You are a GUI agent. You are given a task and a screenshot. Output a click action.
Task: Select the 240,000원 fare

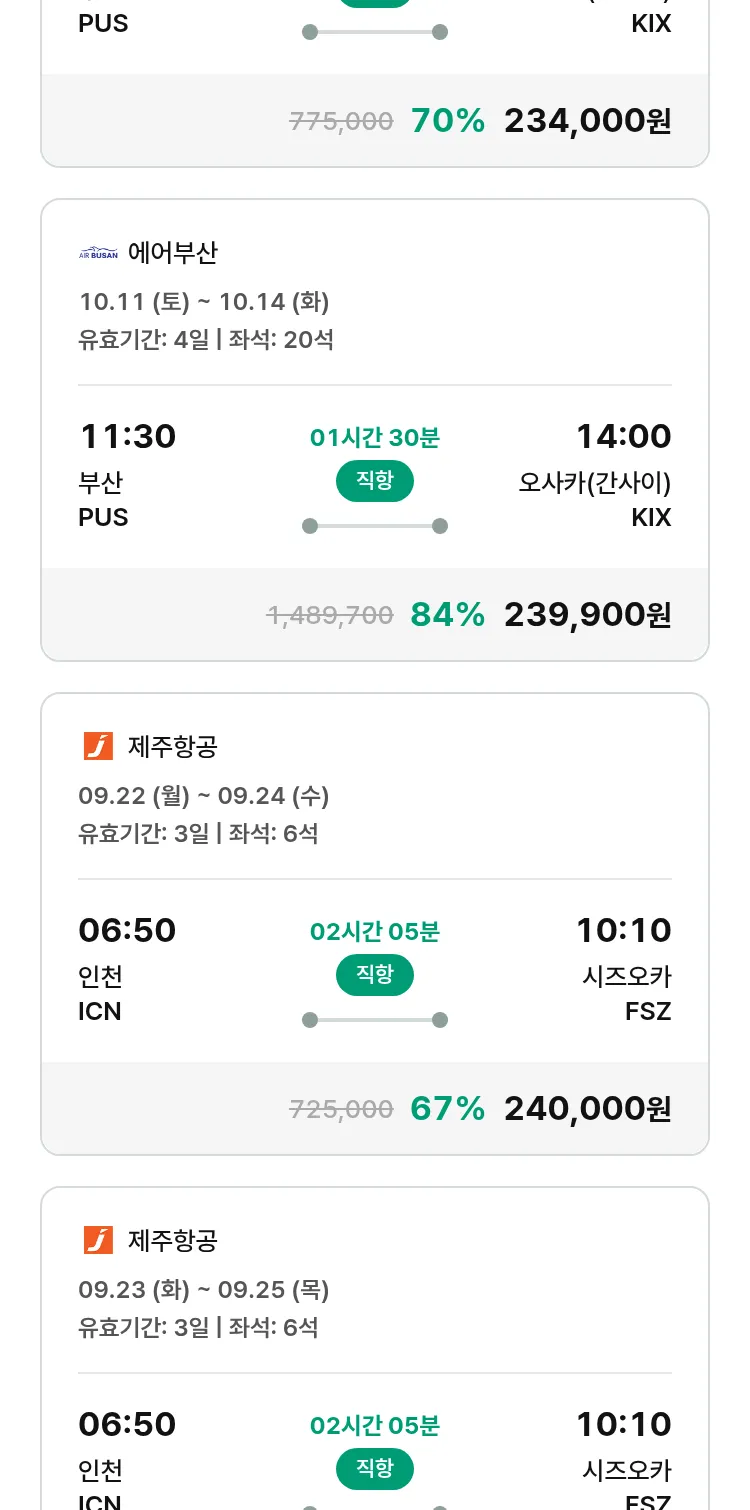point(587,1109)
